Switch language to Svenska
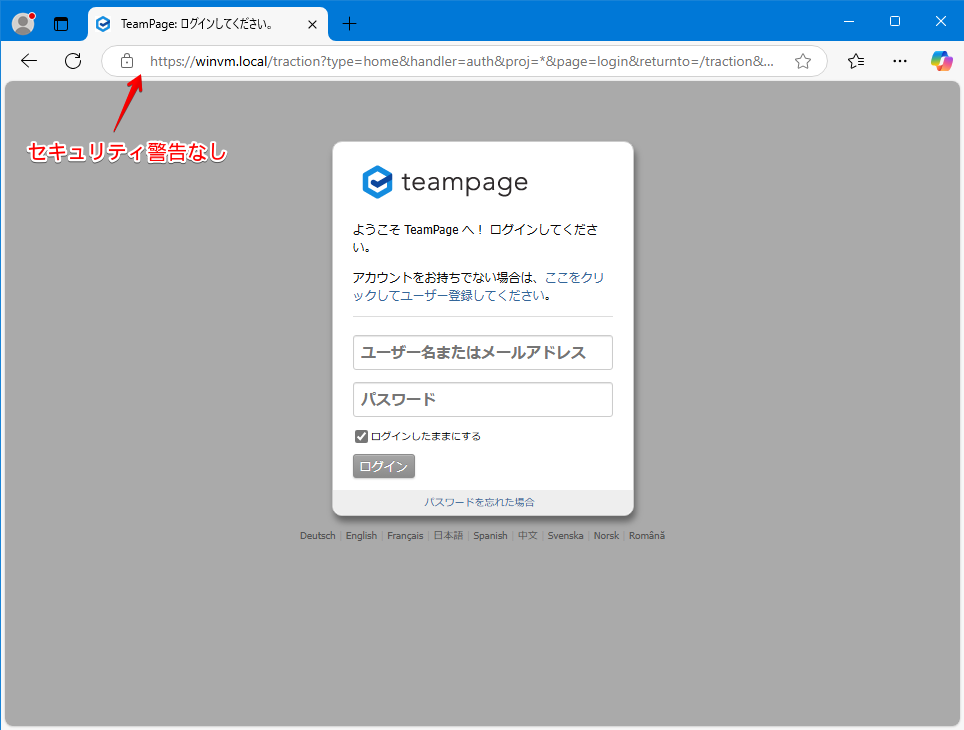 (x=566, y=536)
